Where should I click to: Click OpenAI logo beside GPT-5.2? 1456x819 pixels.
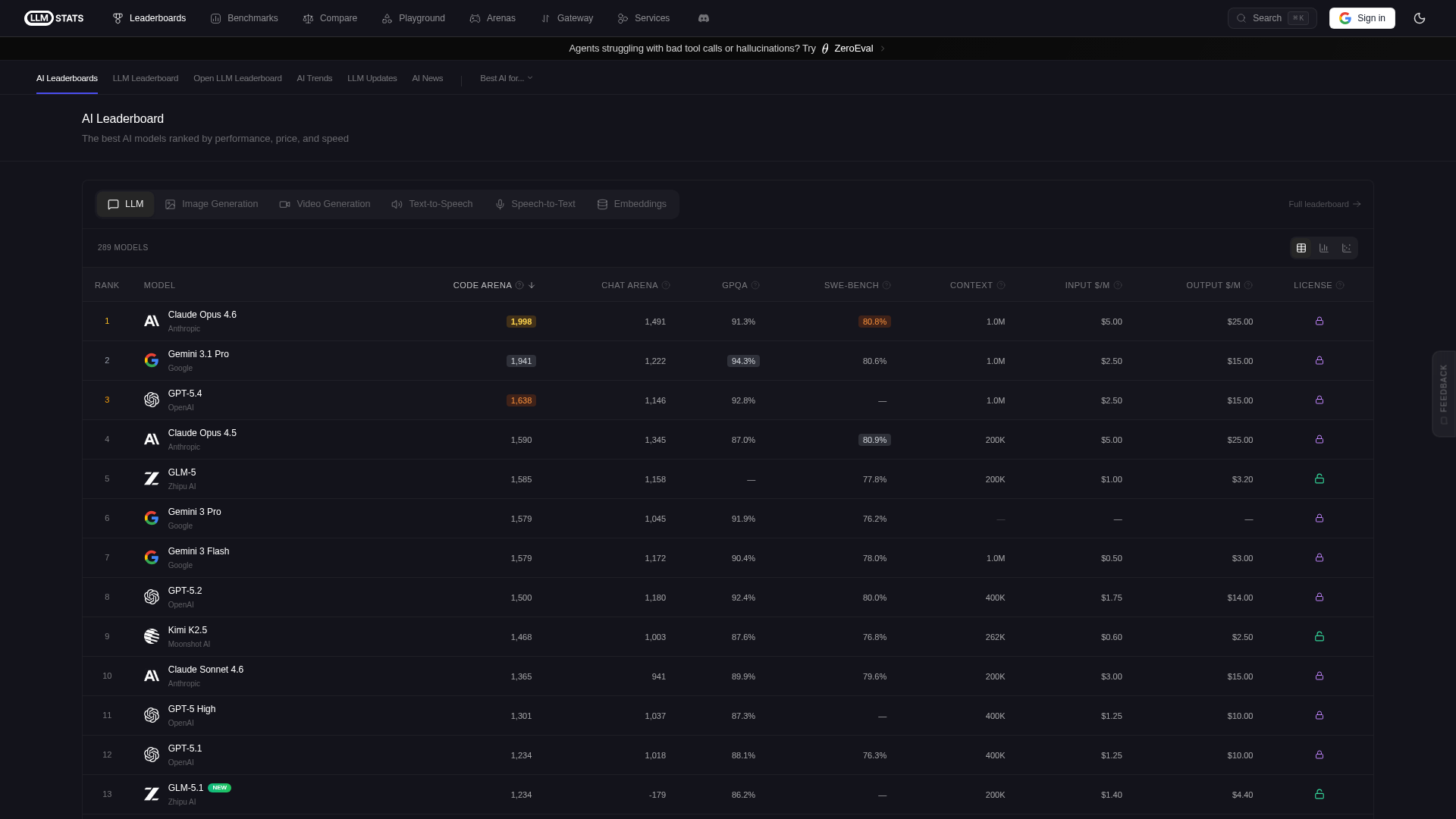[152, 597]
